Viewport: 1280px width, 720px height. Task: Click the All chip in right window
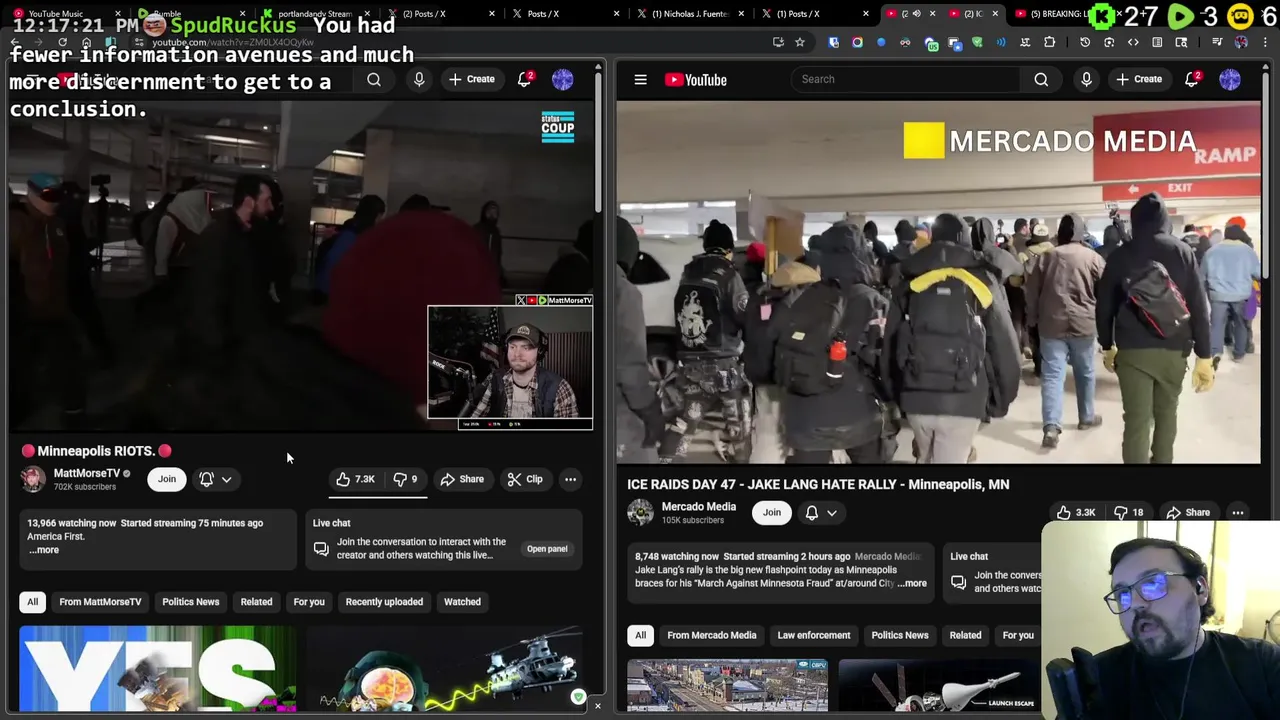[x=640, y=635]
